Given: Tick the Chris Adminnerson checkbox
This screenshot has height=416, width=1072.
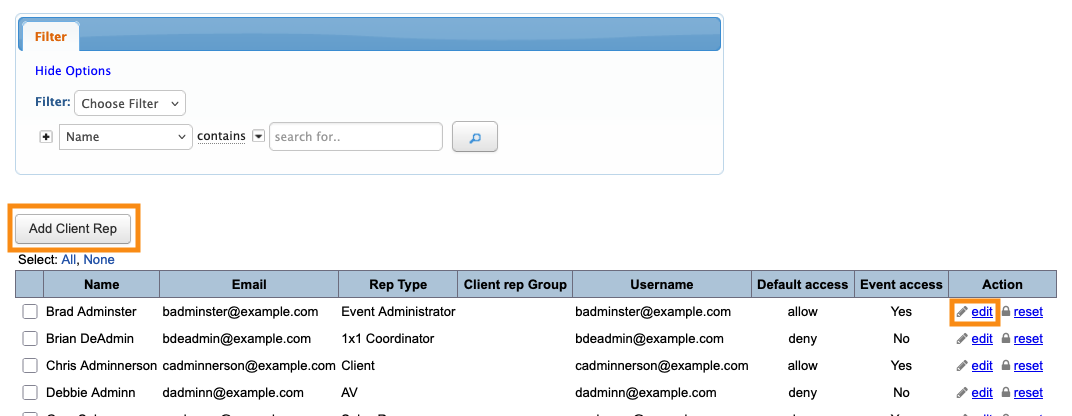Looking at the screenshot, I should point(30,366).
